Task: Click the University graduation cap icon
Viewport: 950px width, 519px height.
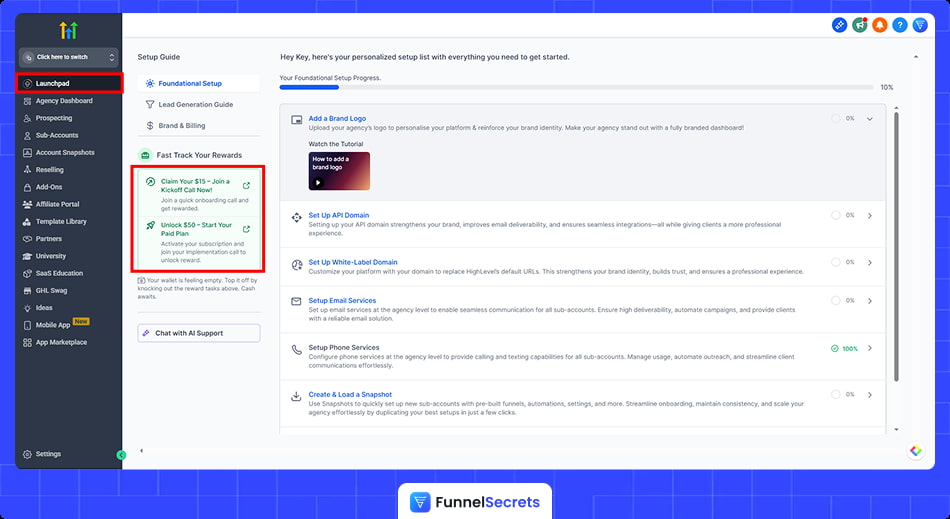Action: click(x=27, y=256)
